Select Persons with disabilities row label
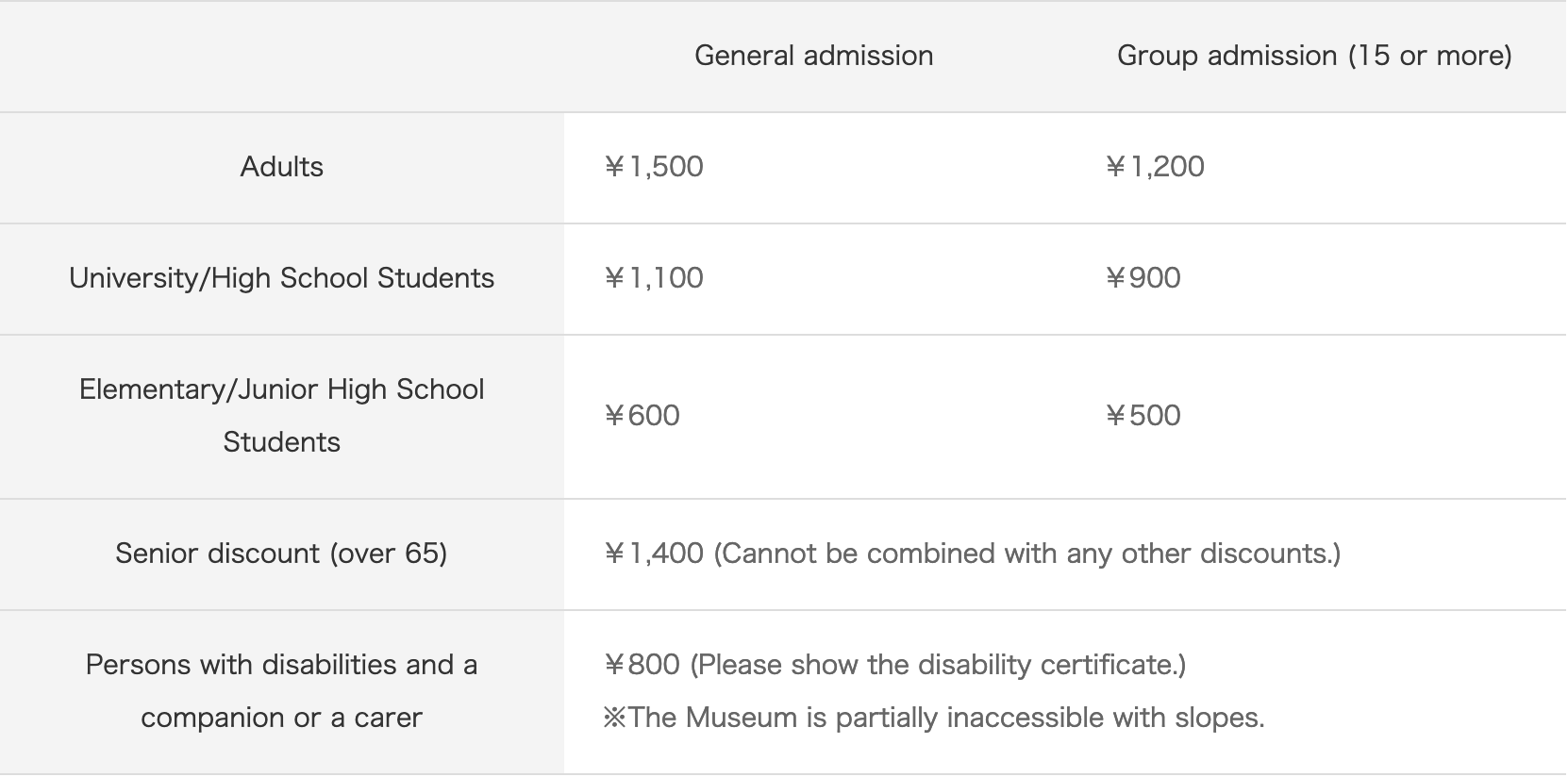 [281, 691]
